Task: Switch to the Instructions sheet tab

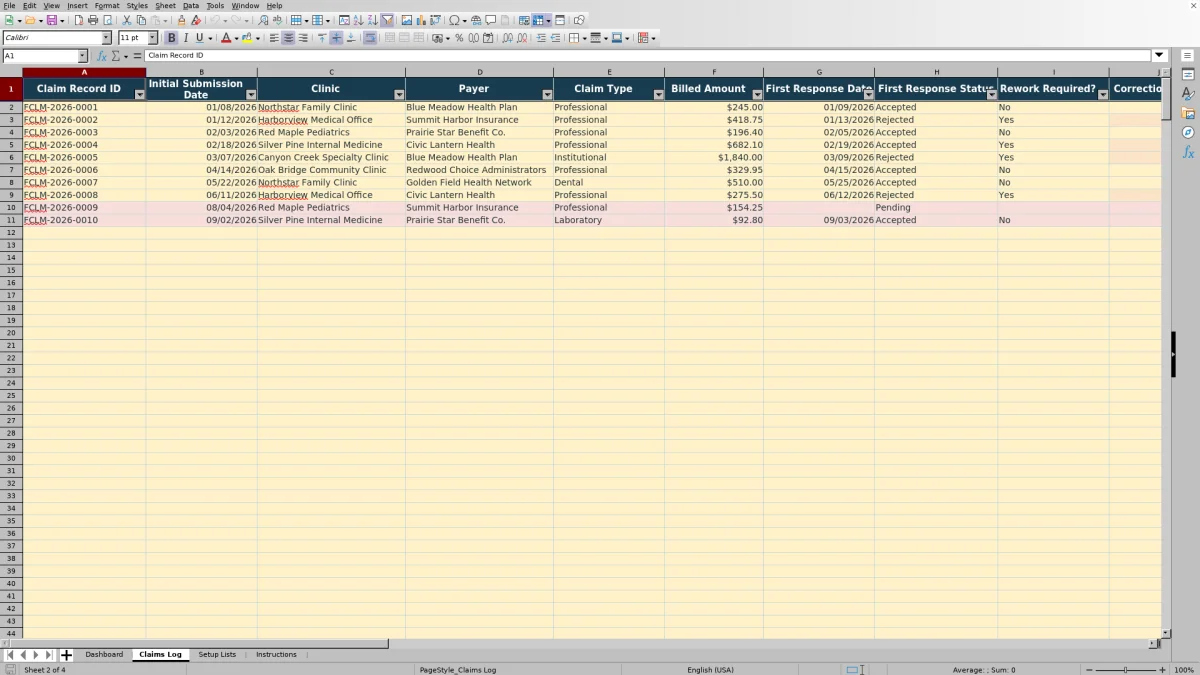Action: (x=276, y=655)
